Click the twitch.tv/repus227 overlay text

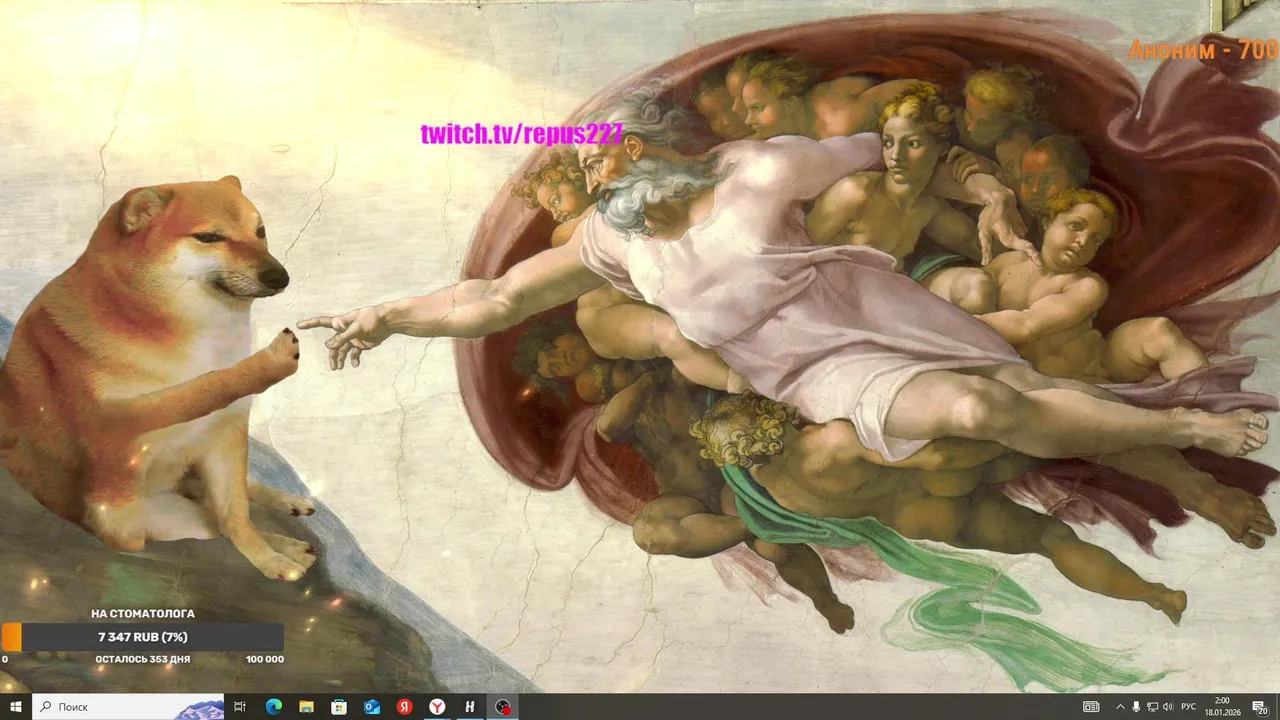(x=521, y=134)
